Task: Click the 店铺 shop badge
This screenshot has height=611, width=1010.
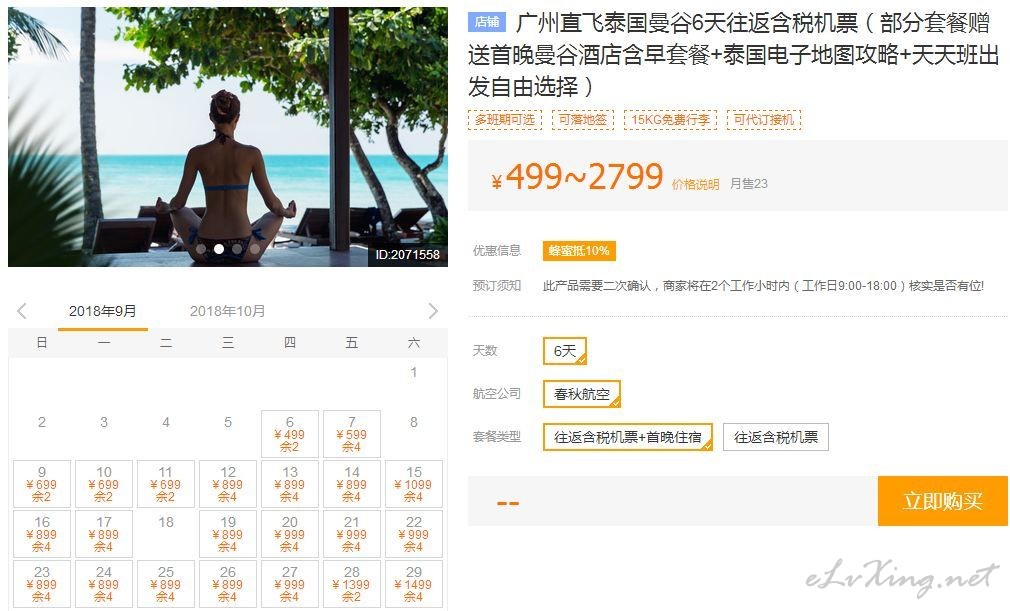Action: pyautogui.click(x=487, y=22)
